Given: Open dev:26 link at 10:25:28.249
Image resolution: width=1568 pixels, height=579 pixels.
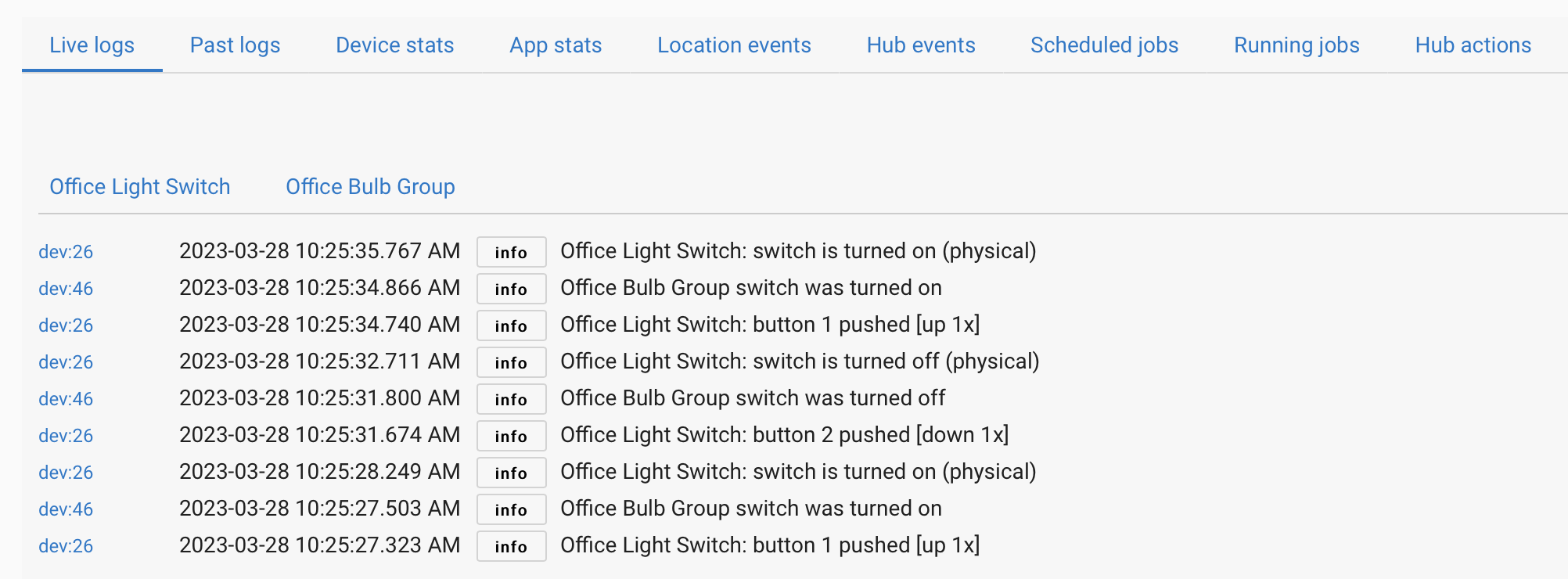Looking at the screenshot, I should 66,473.
